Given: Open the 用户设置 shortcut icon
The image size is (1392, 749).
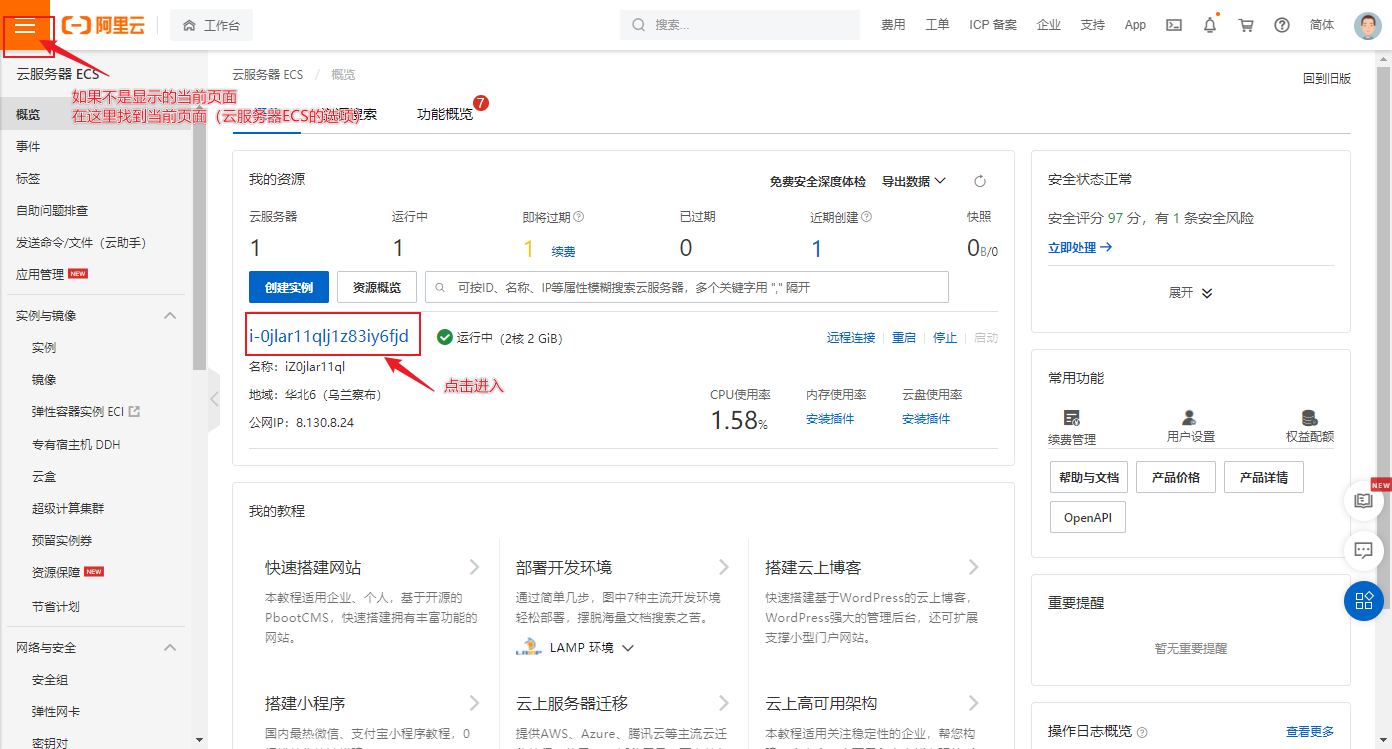Looking at the screenshot, I should point(1189,418).
